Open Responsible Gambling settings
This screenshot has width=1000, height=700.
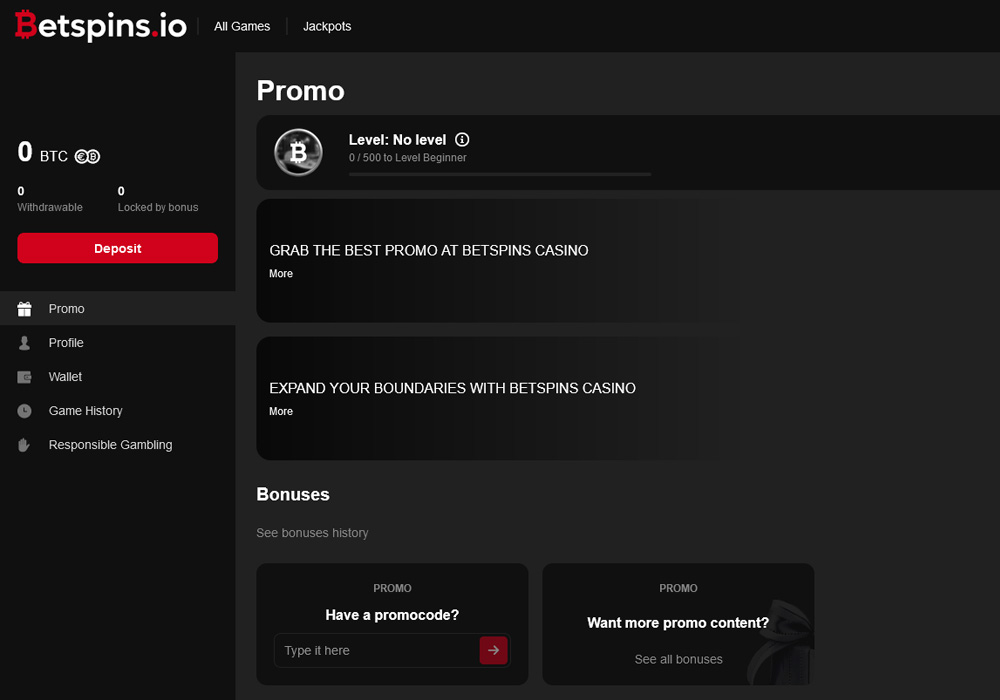[118, 445]
